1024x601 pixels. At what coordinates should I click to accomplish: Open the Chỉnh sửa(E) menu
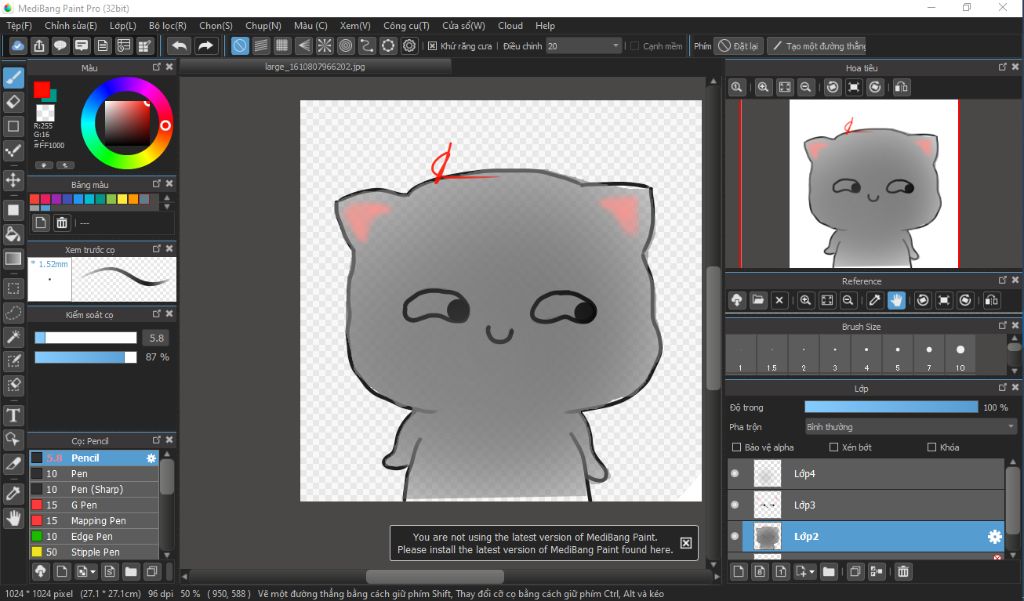point(71,25)
